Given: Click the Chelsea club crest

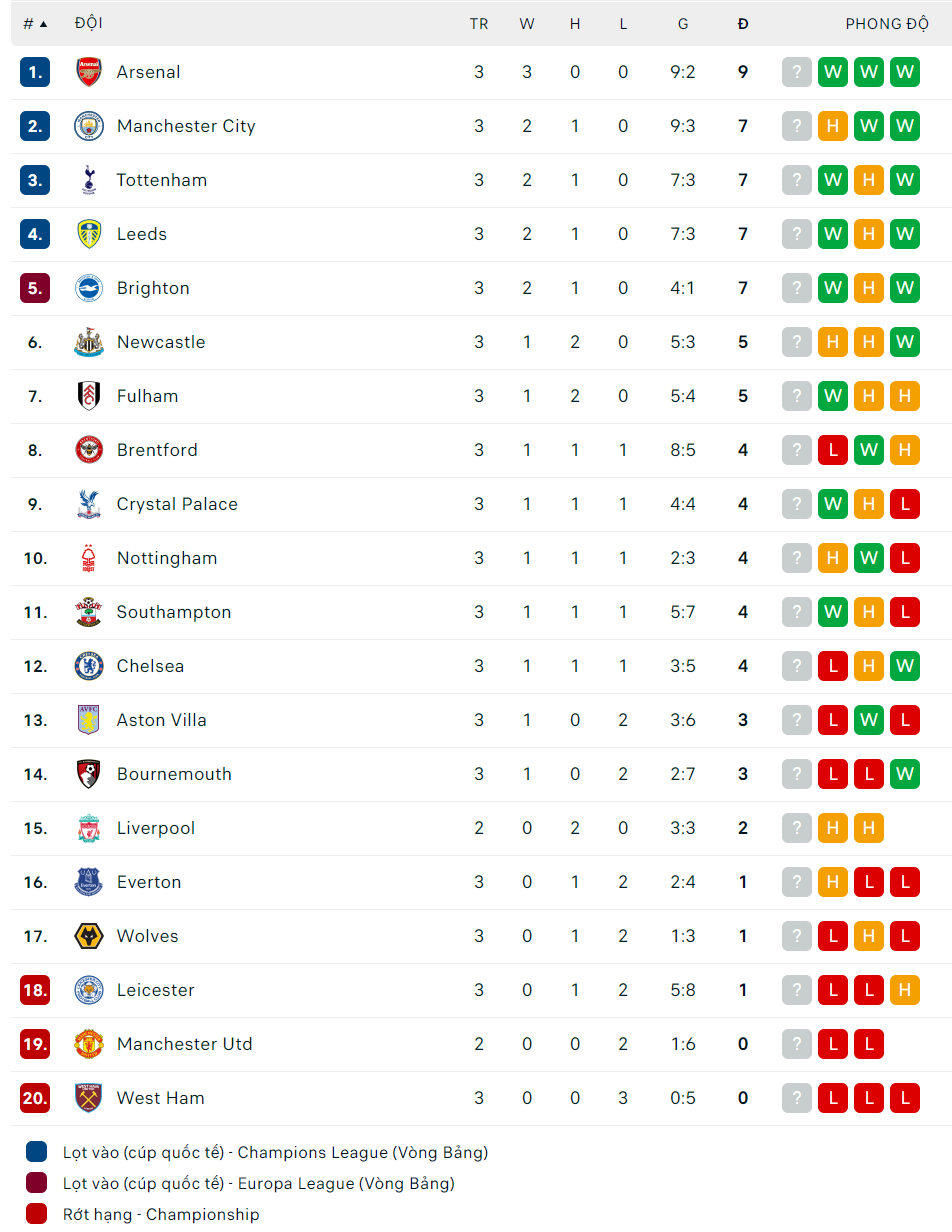Looking at the screenshot, I should pyautogui.click(x=89, y=666).
